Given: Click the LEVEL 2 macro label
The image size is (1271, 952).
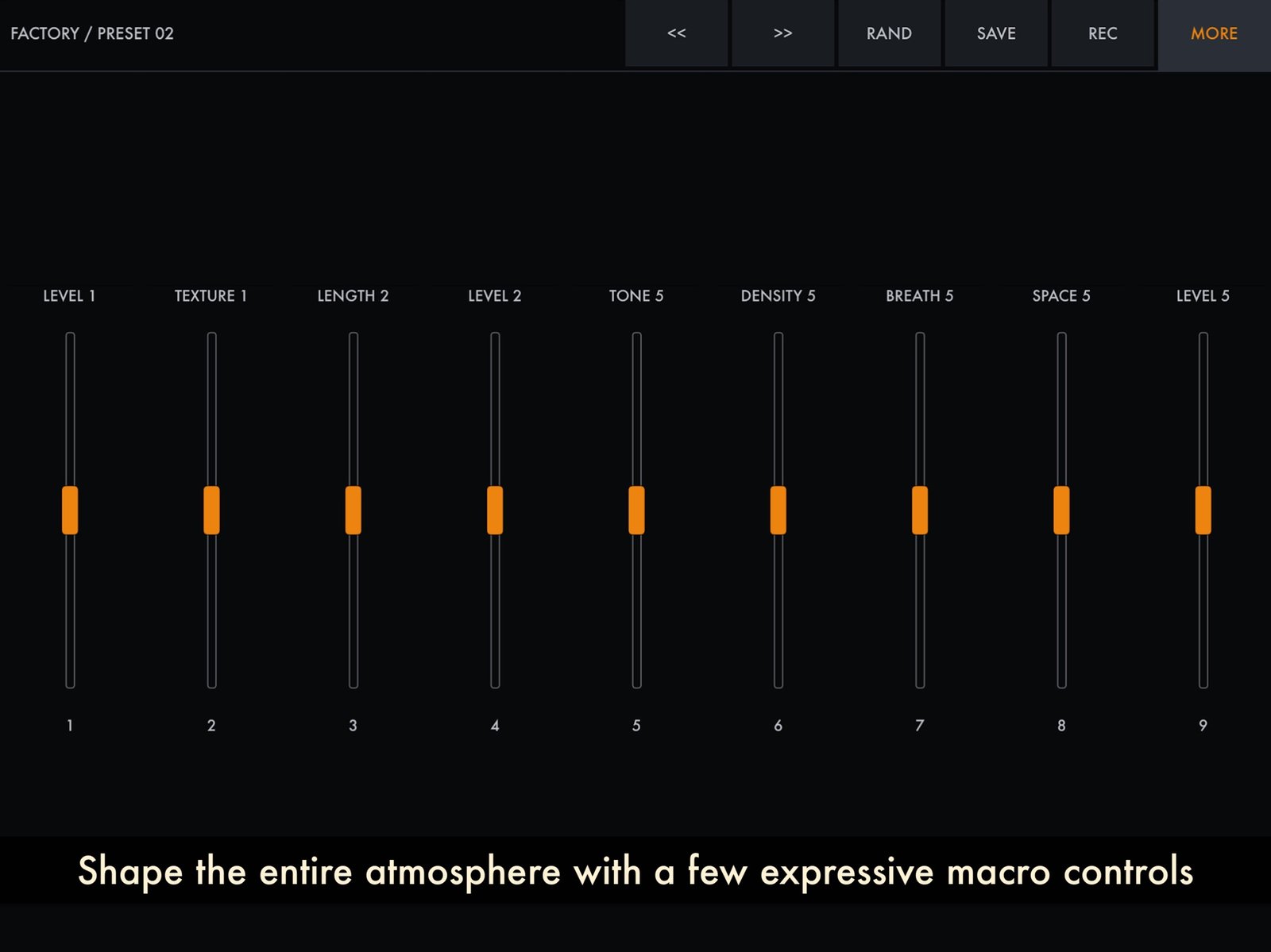Looking at the screenshot, I should pos(494,295).
